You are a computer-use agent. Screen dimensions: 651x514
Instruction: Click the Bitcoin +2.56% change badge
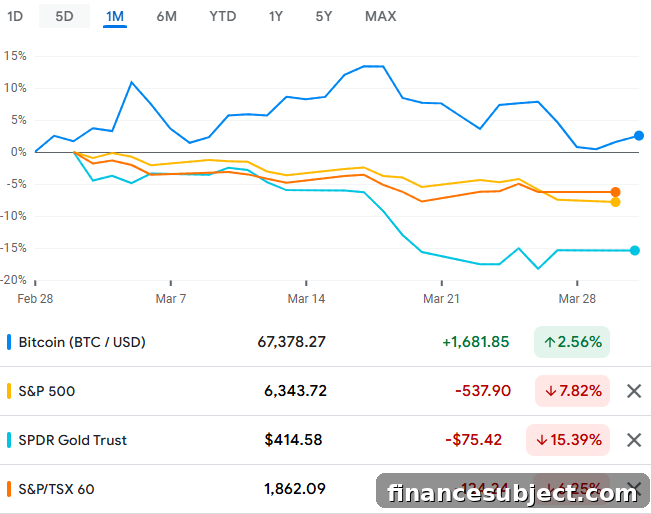[572, 342]
